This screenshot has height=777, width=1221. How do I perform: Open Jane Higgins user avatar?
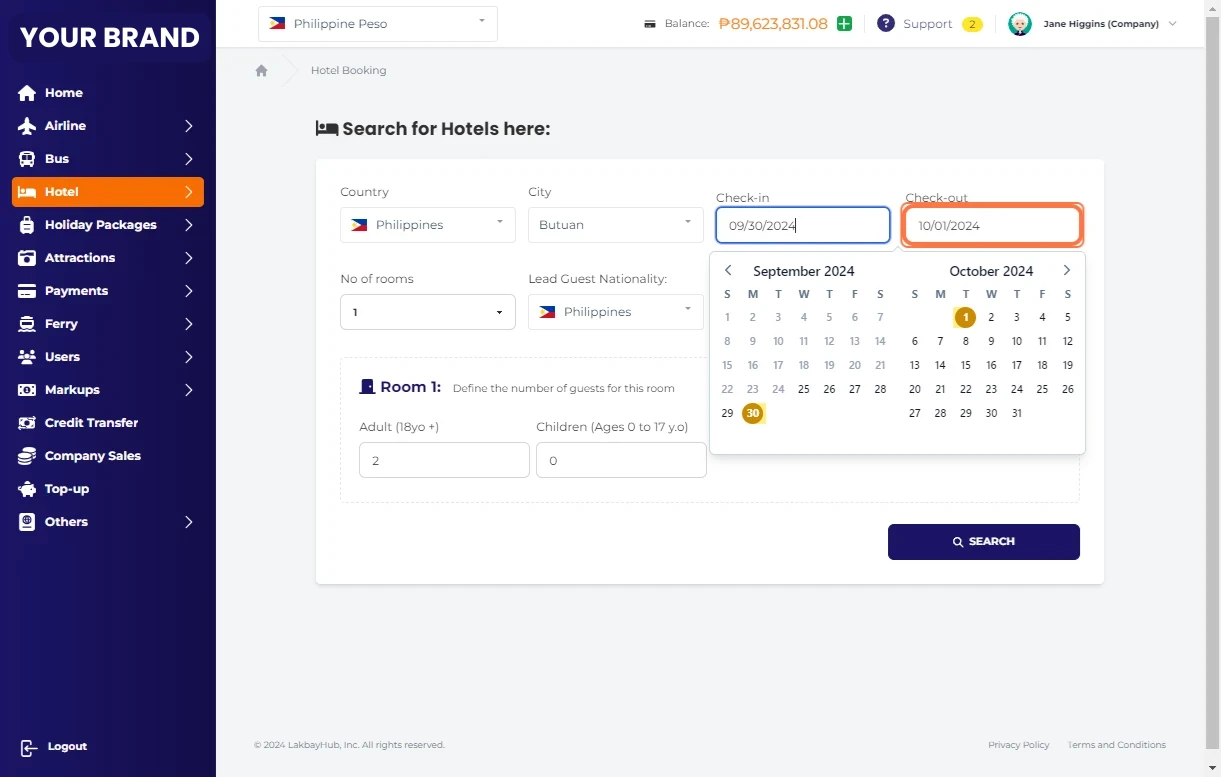pos(1019,24)
